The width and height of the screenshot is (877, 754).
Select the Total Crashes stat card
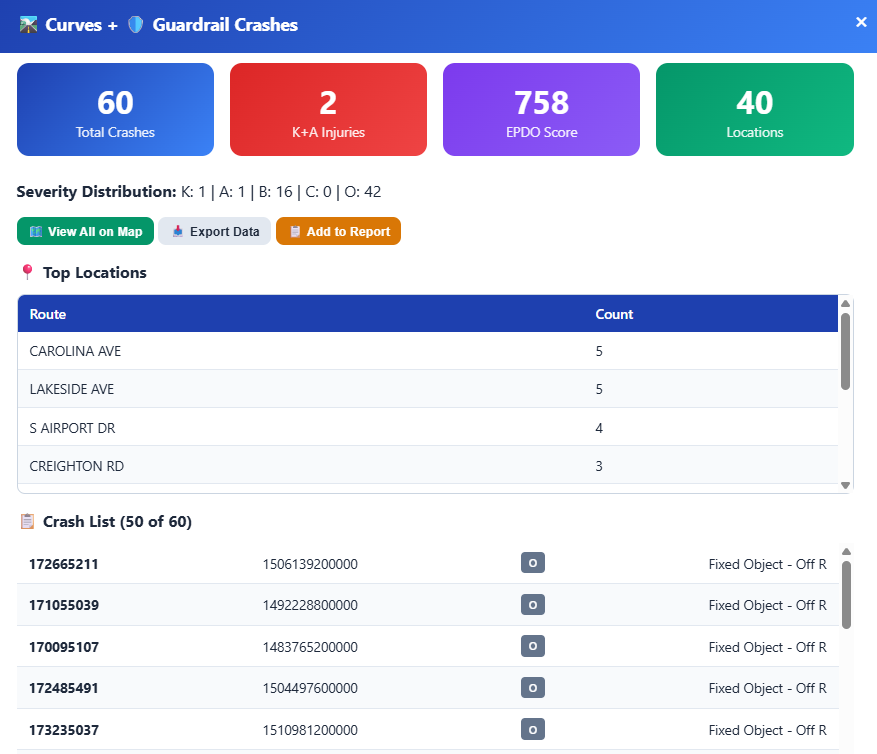(115, 110)
